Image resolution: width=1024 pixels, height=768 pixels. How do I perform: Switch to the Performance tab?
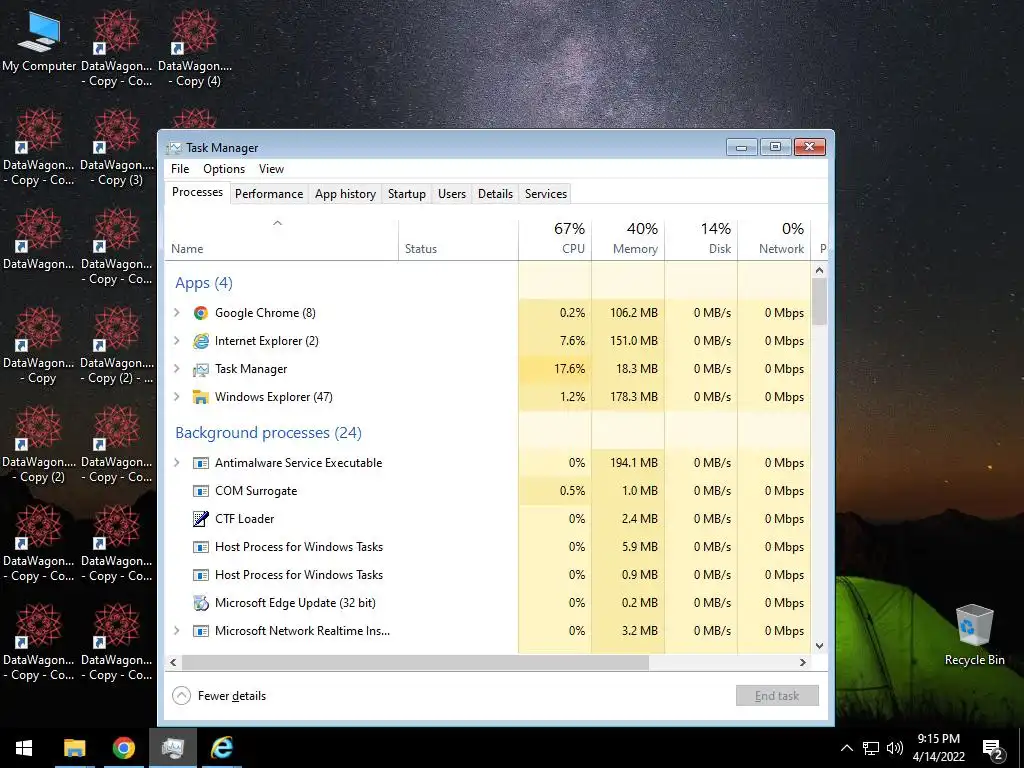tap(269, 194)
